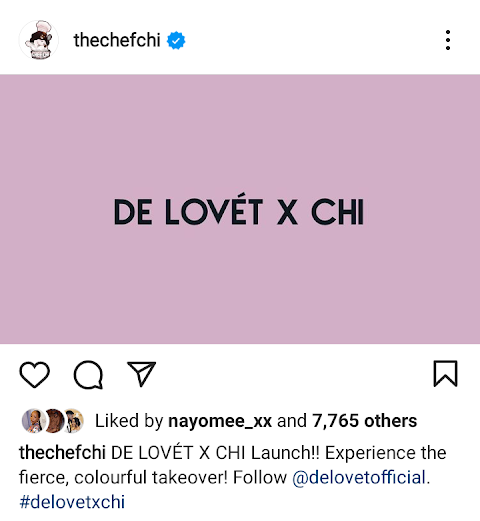Share the post using the paper plane icon
The height and width of the screenshot is (521, 480).
click(141, 374)
